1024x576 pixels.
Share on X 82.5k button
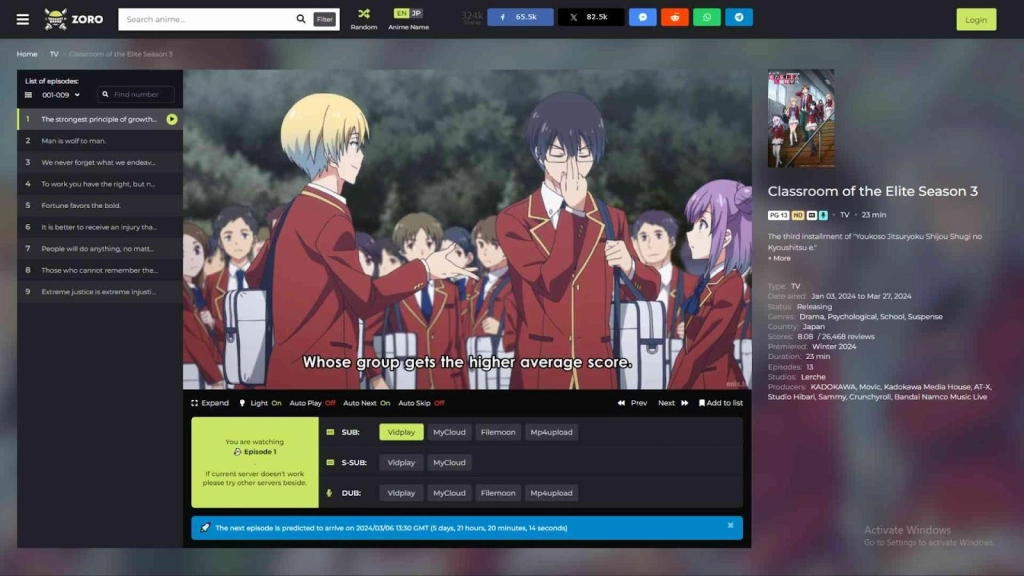click(590, 17)
